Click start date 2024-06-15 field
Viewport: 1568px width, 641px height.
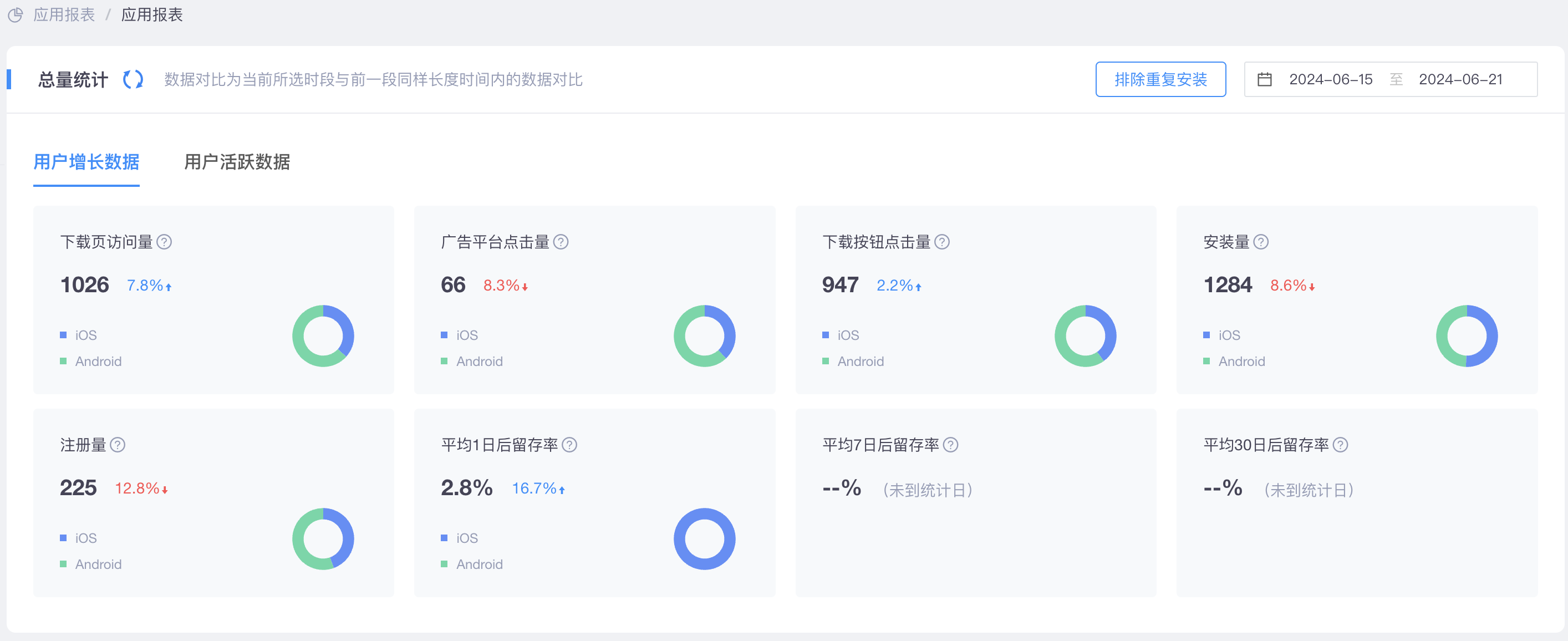(x=1331, y=79)
